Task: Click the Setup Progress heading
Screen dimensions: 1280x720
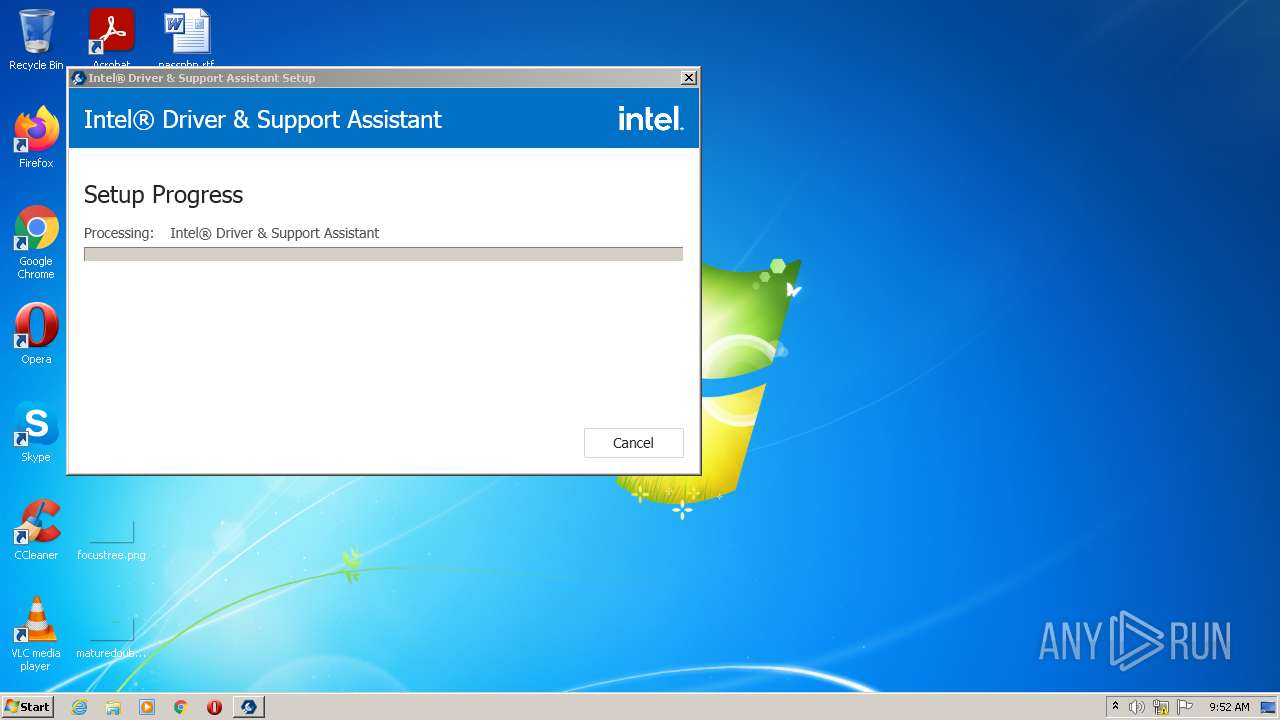Action: tap(163, 194)
